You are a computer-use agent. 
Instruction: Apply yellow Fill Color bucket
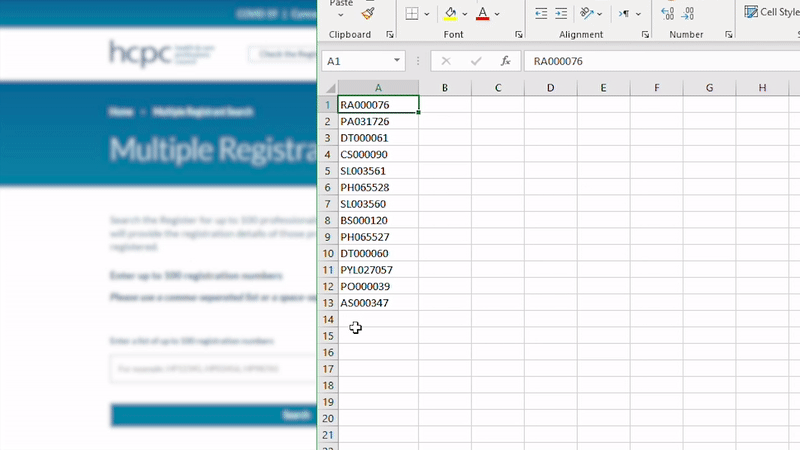point(450,13)
